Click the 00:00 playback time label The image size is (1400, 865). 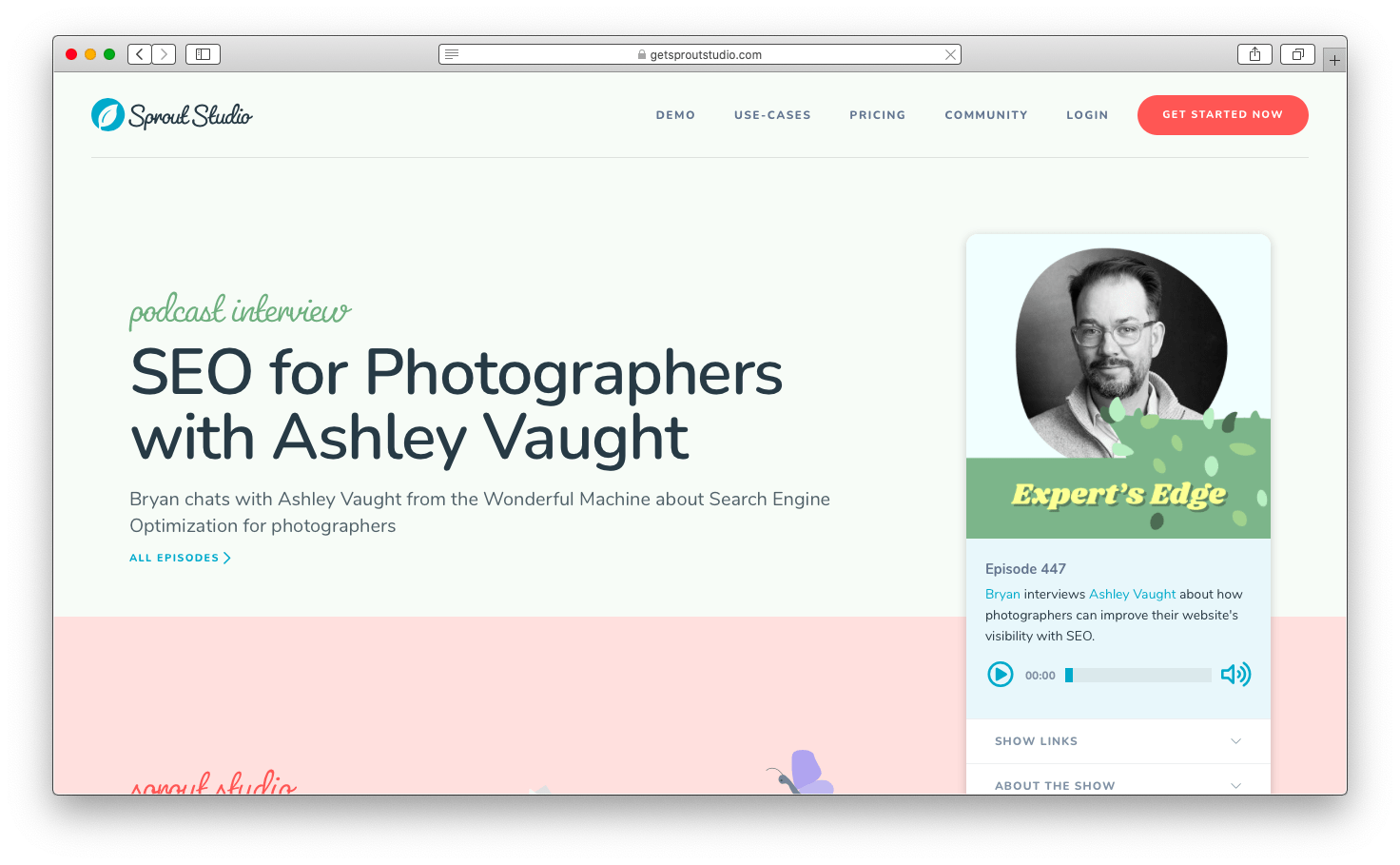point(1040,676)
